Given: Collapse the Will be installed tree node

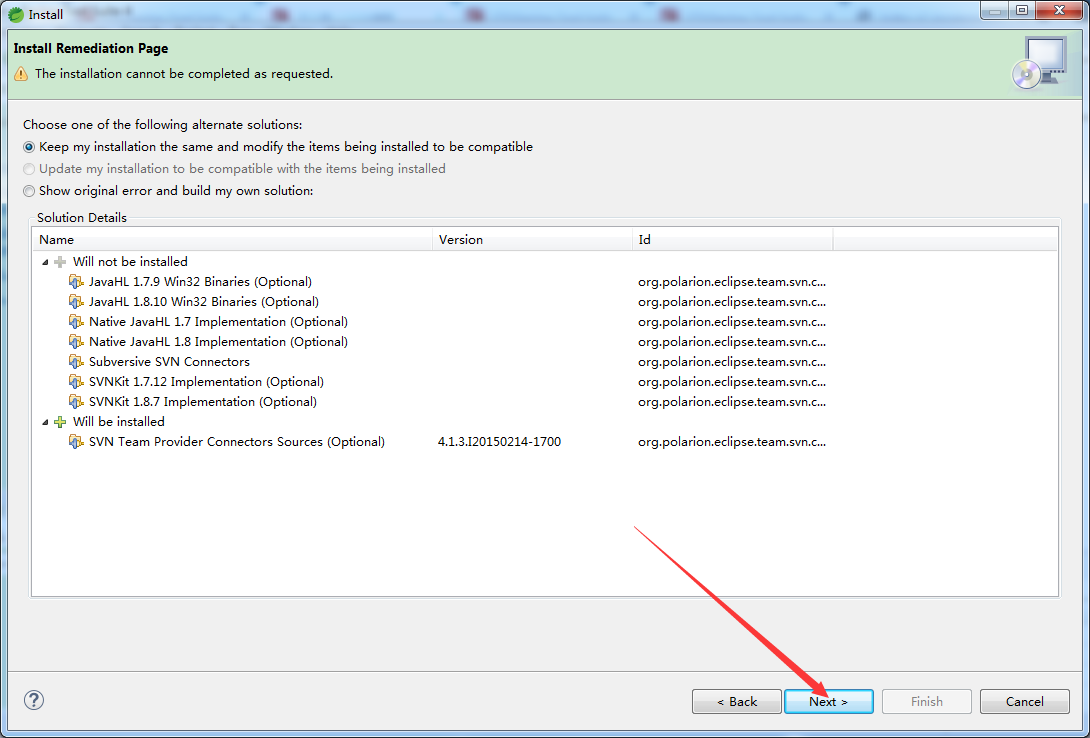Looking at the screenshot, I should click(x=44, y=421).
